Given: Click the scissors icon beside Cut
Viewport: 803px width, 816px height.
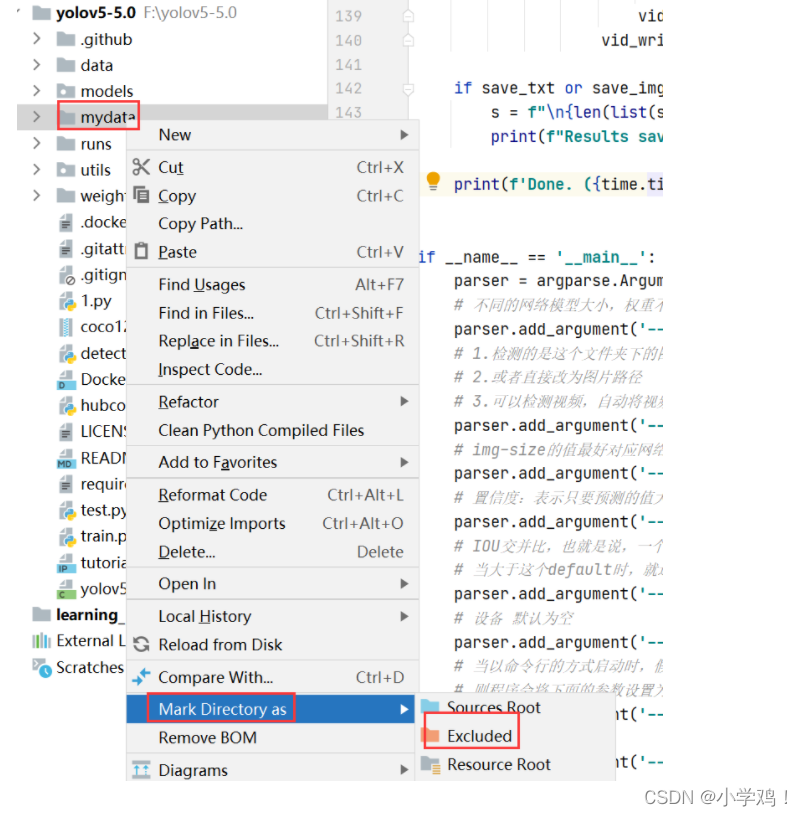Looking at the screenshot, I should [141, 167].
